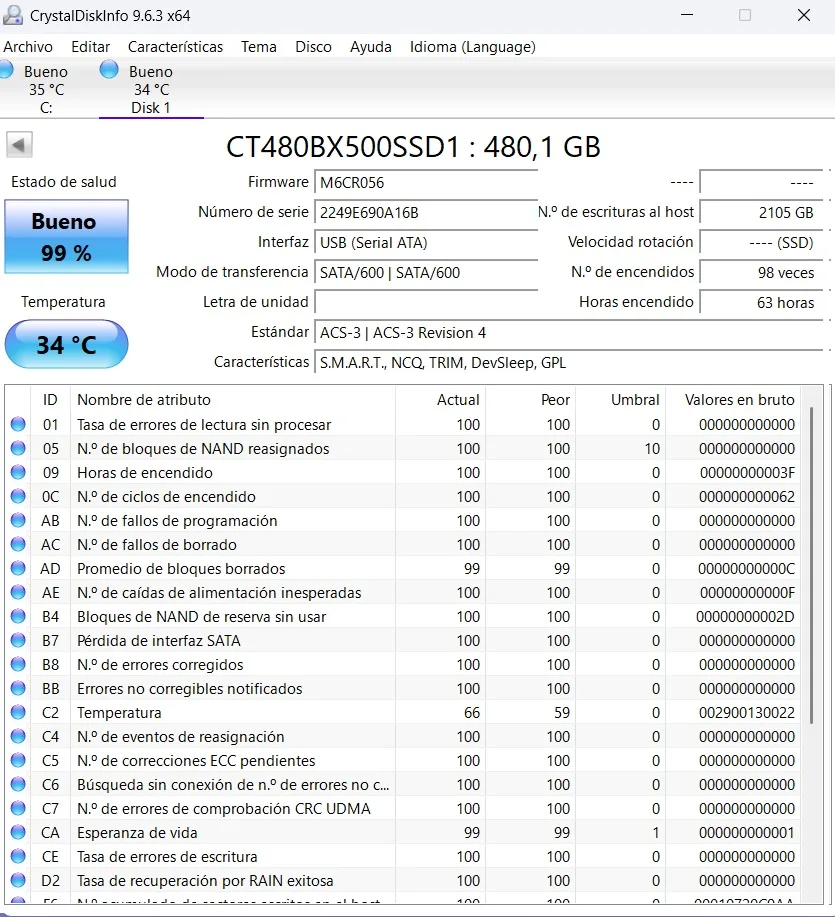This screenshot has width=835, height=917.
Task: Click the Bueno 99 % health status button
Action: (67, 236)
